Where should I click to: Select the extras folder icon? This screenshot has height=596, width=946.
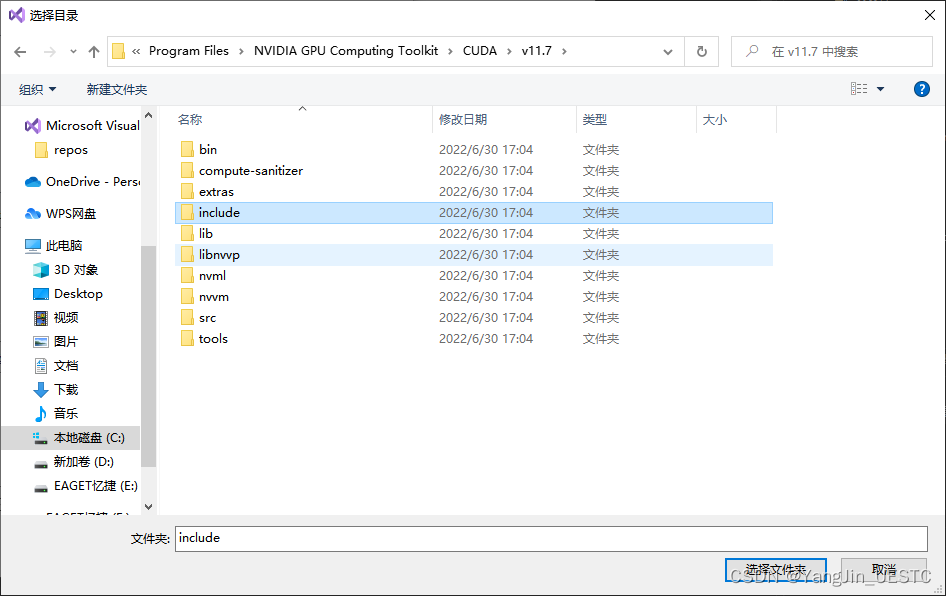click(187, 191)
